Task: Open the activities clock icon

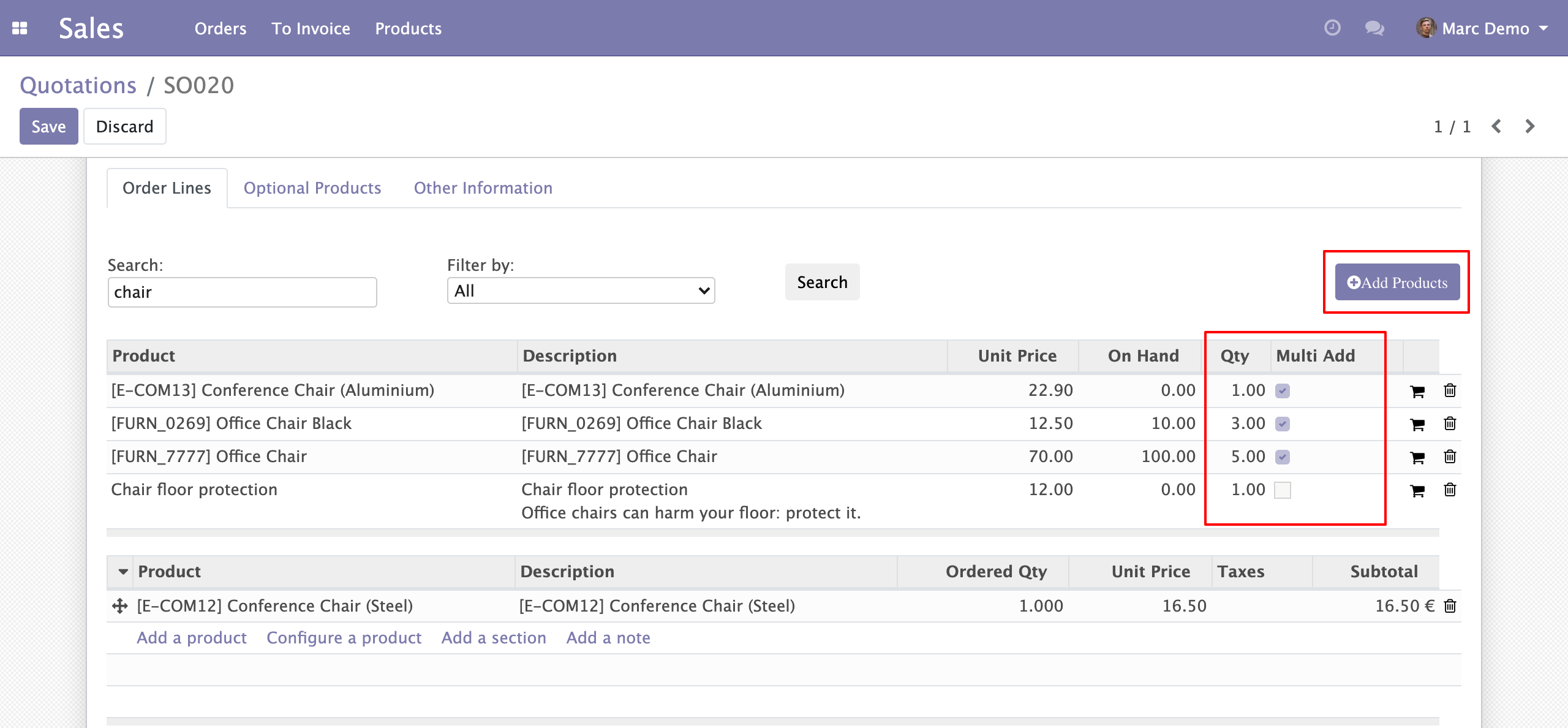Action: click(x=1332, y=28)
